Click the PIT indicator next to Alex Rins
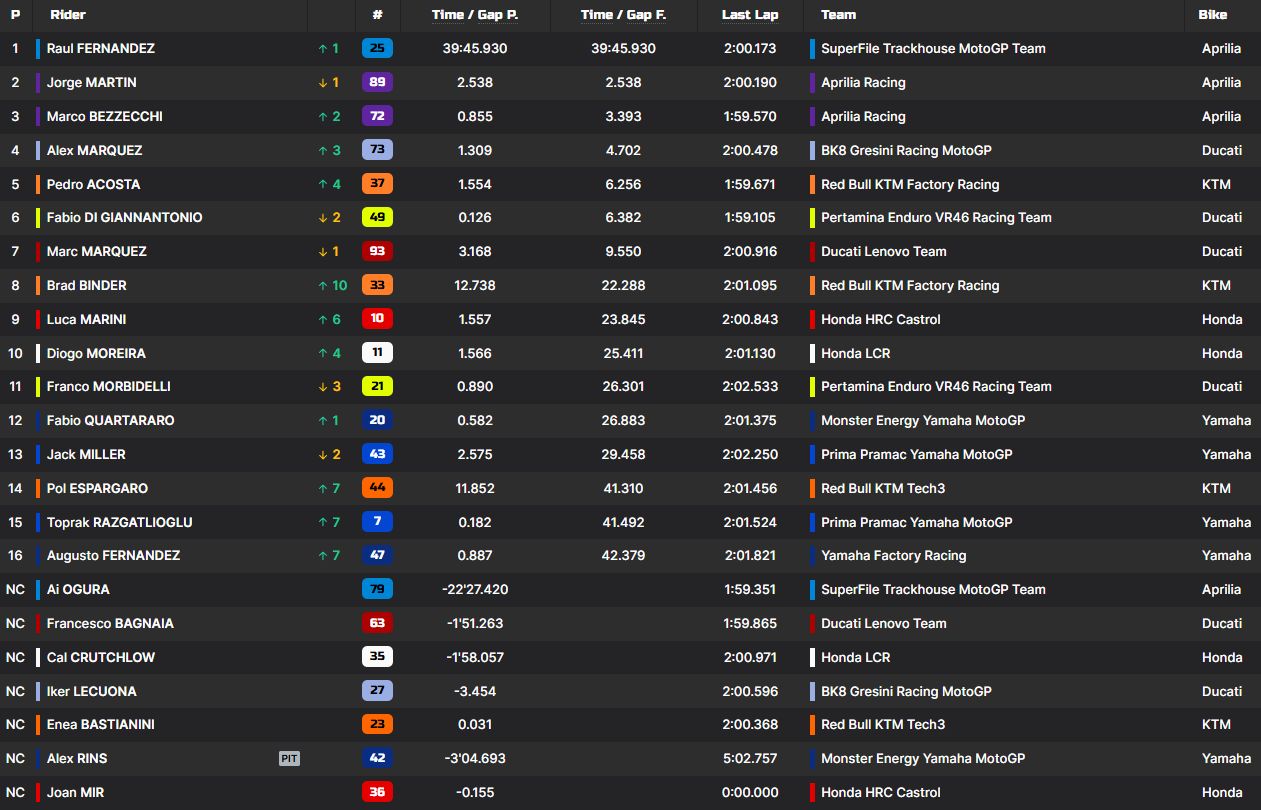Viewport: 1261px width, 810px height. tap(289, 759)
